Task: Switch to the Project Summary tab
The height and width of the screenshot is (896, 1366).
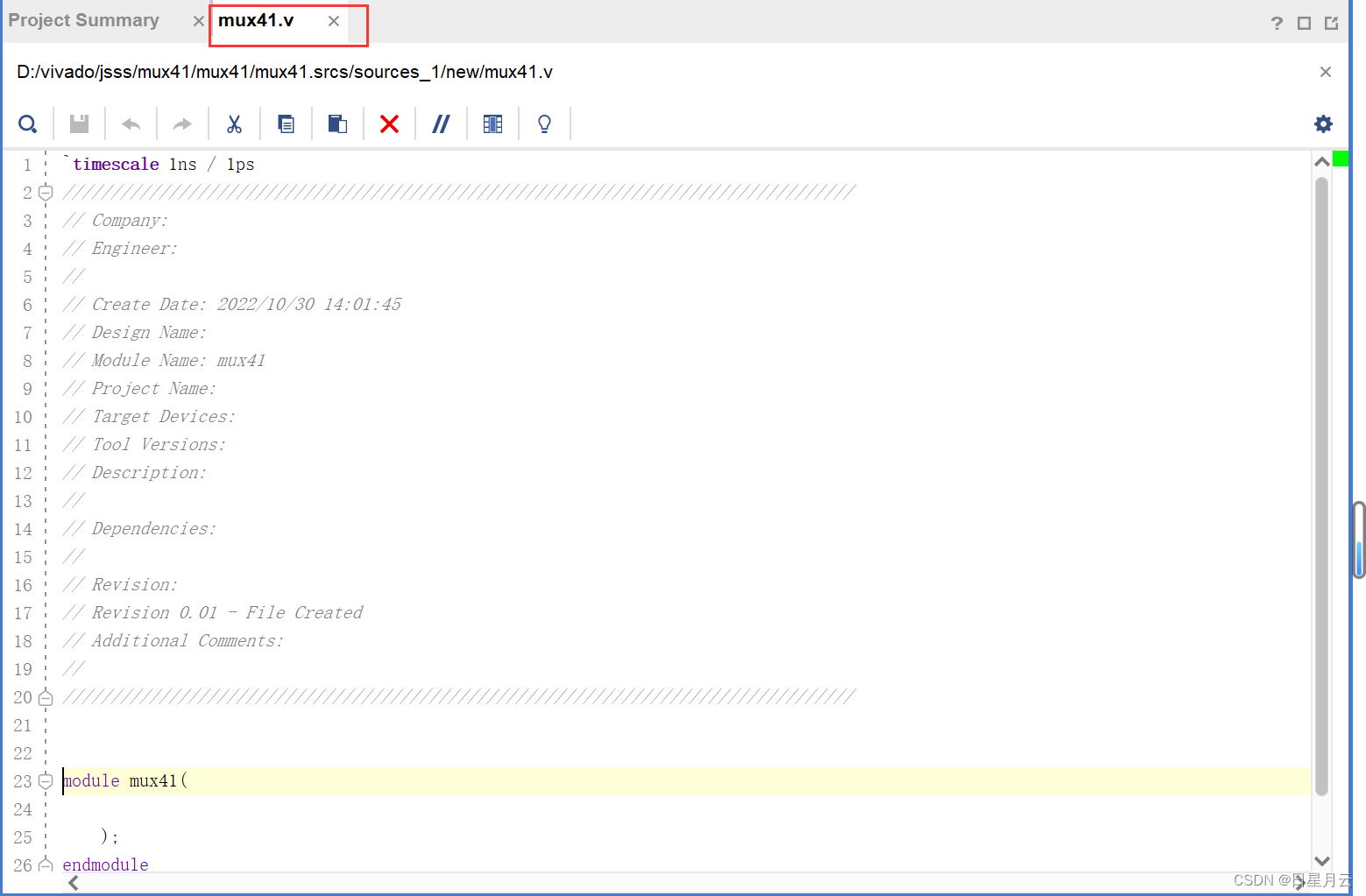Action: coord(84,20)
